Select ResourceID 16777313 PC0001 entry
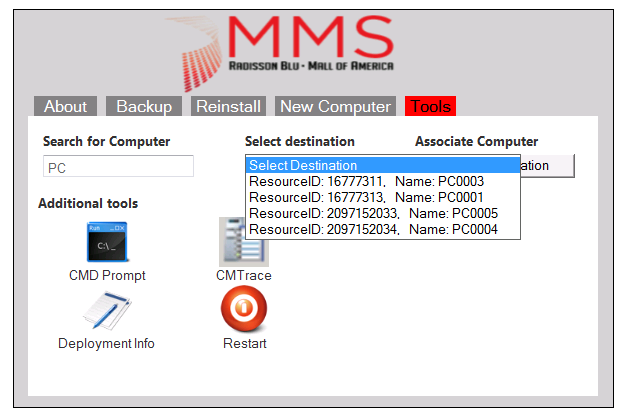This screenshot has height=420, width=626. click(x=383, y=197)
